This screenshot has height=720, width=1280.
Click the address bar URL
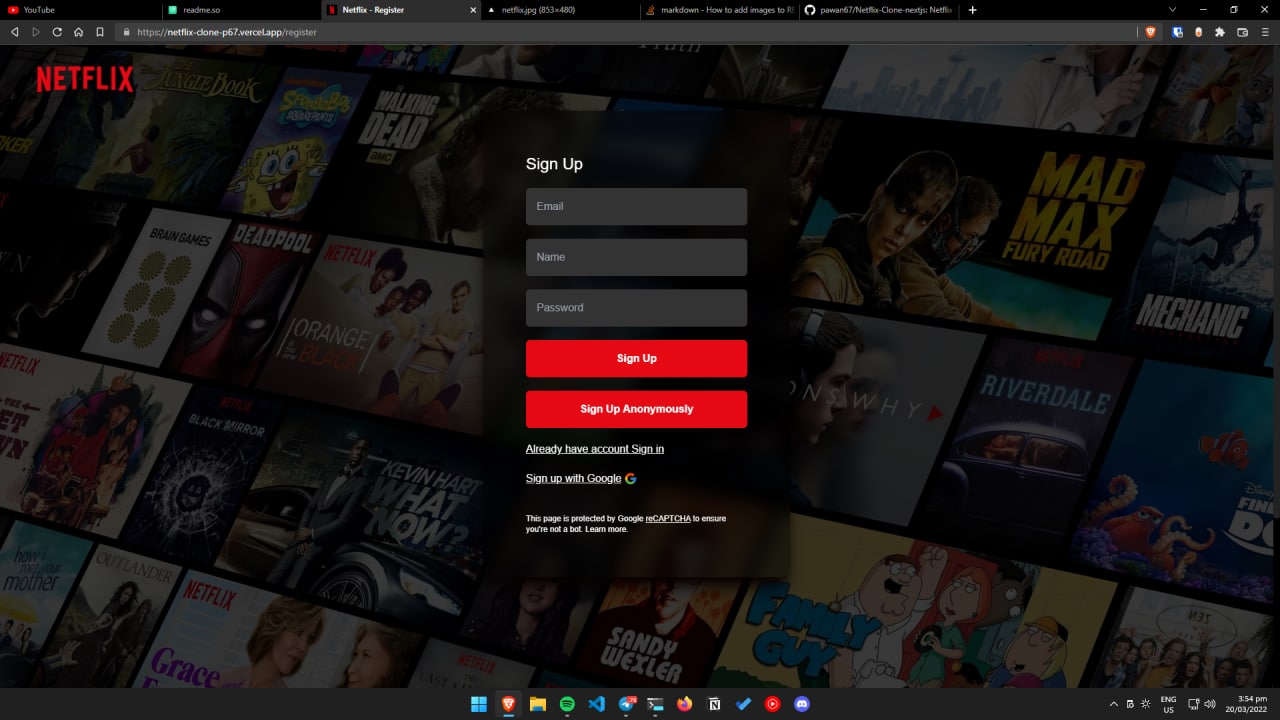(x=227, y=32)
